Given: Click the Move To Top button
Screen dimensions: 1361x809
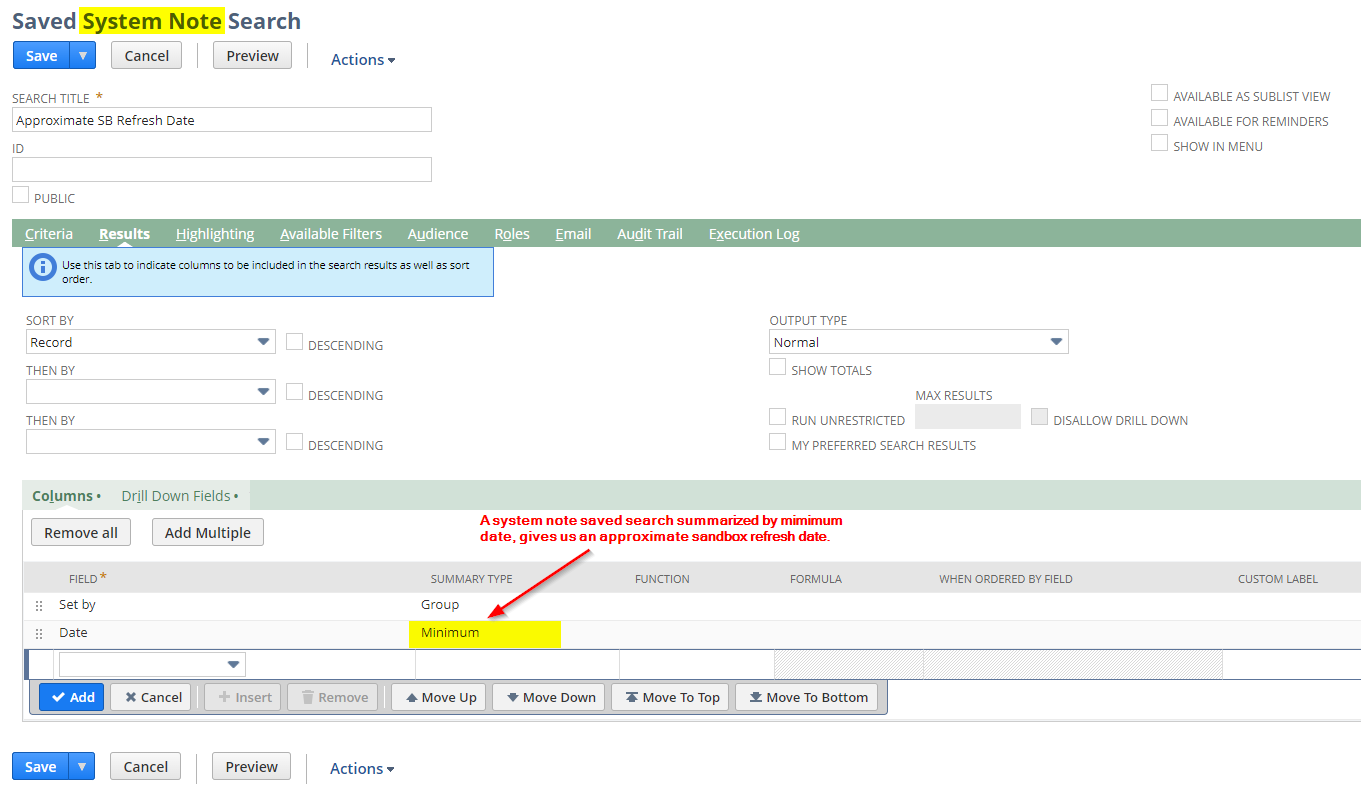Looking at the screenshot, I should (x=670, y=697).
